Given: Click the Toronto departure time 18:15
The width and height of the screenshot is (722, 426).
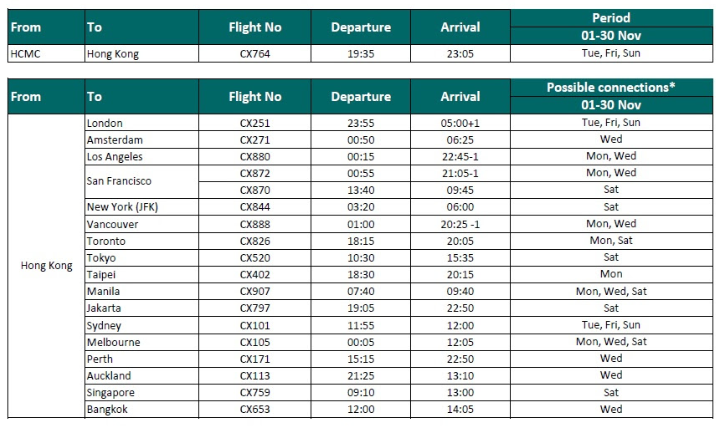Looking at the screenshot, I should [361, 241].
